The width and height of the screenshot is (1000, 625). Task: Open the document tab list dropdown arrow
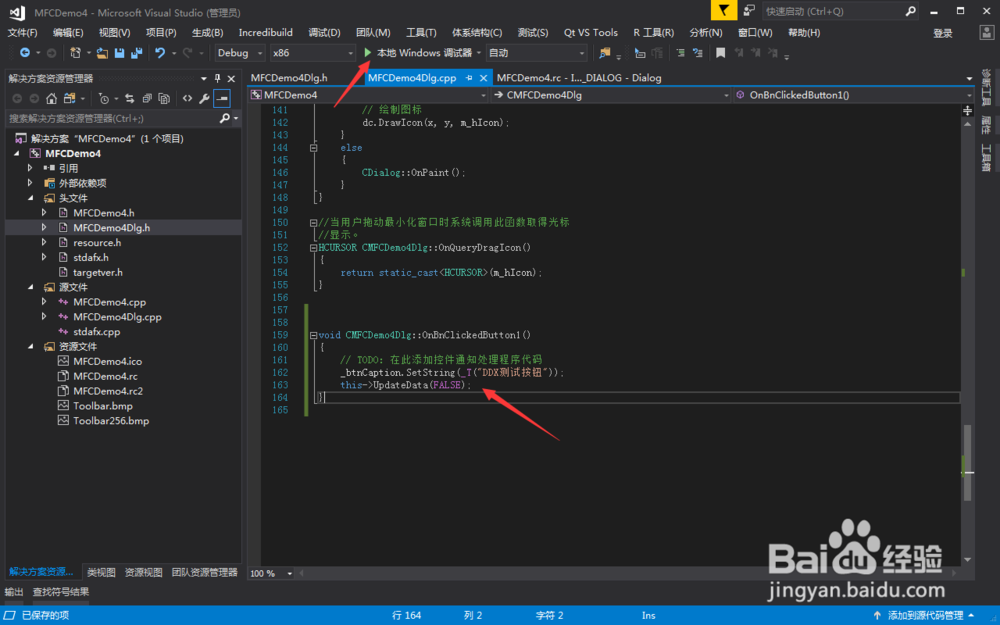click(x=969, y=78)
